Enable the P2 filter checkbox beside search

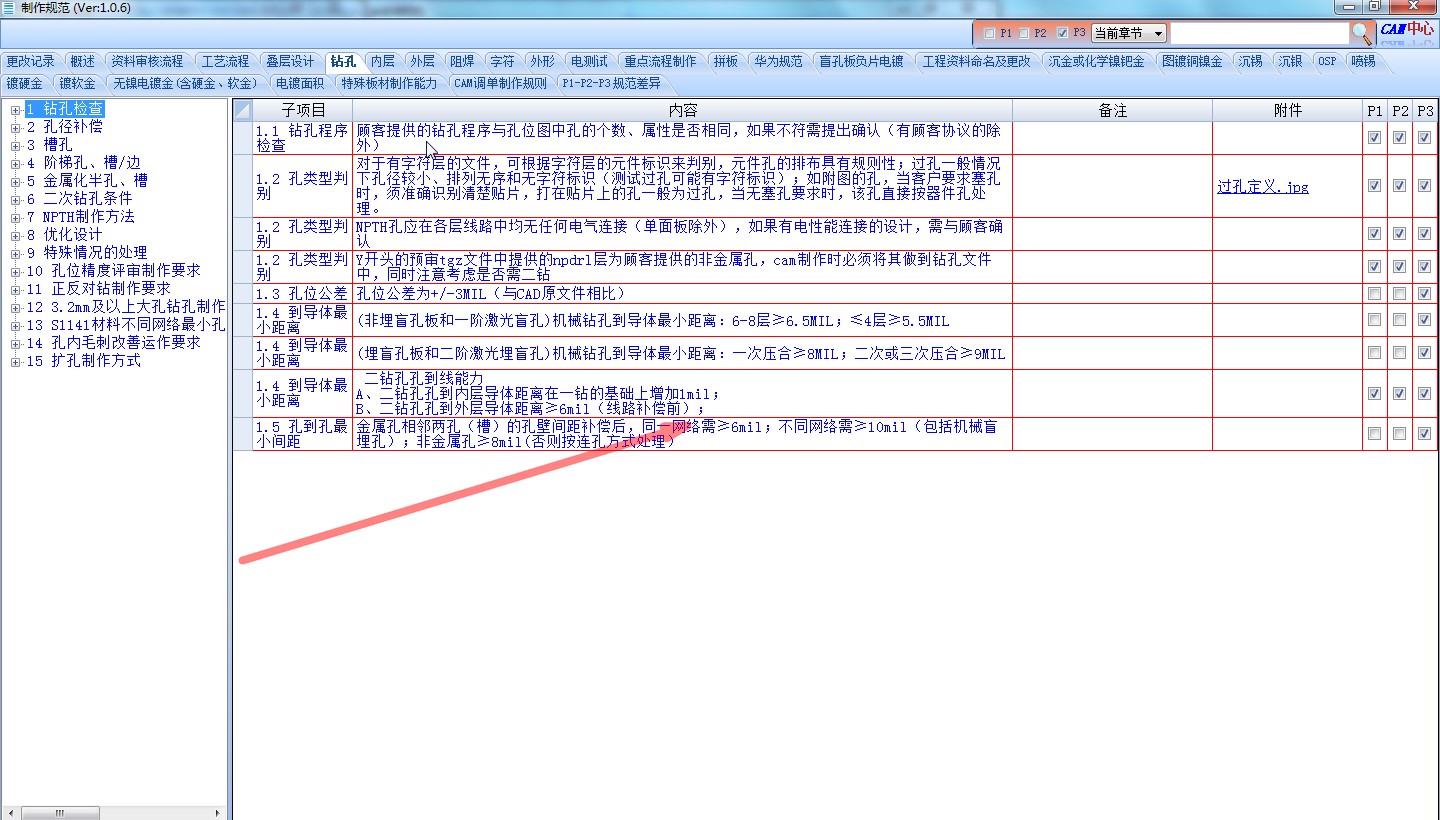(1024, 33)
